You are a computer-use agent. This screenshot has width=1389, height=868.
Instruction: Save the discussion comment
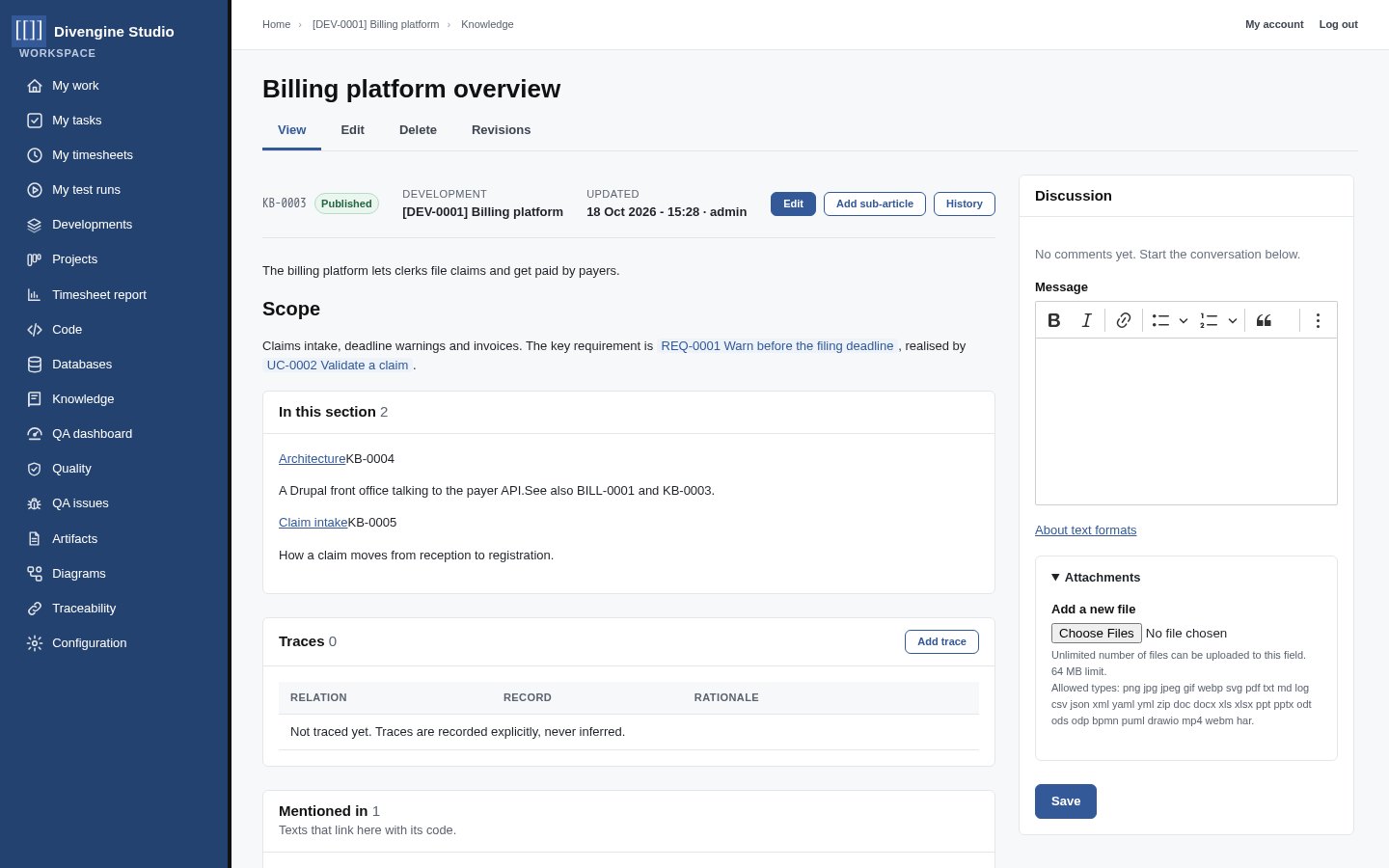point(1066,801)
